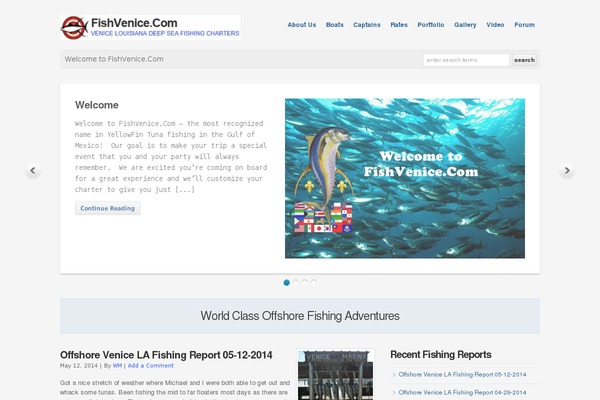The image size is (600, 400).
Task: Click the search button
Action: point(524,60)
